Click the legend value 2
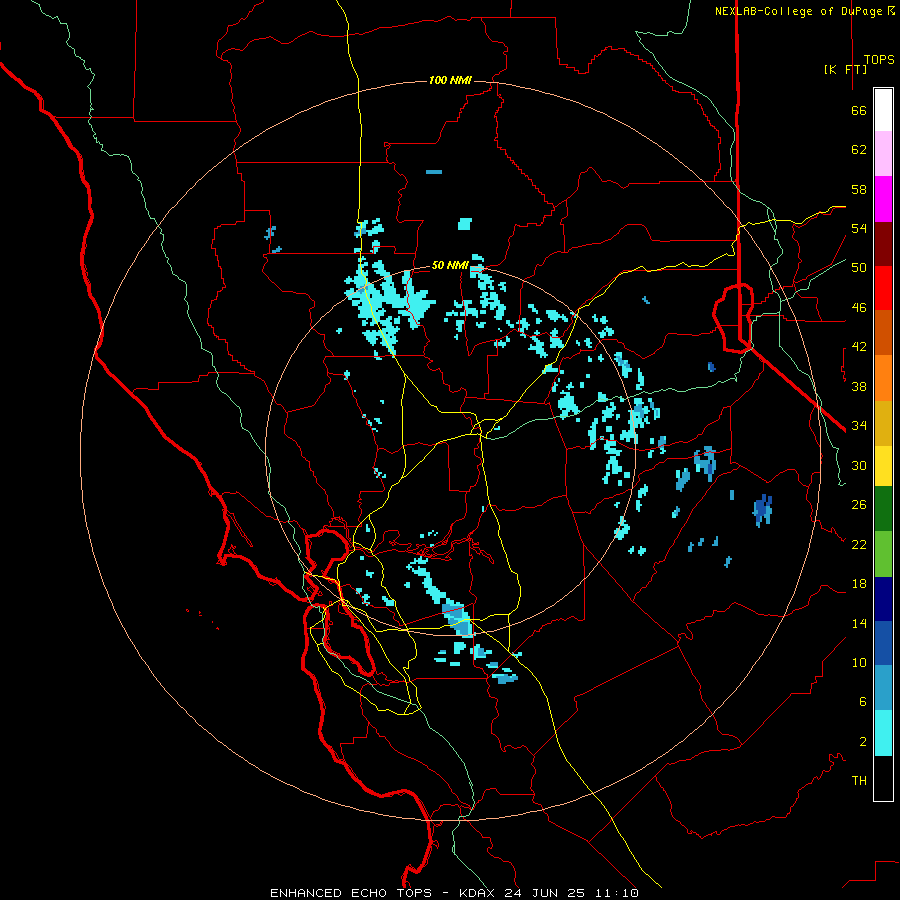The height and width of the screenshot is (900, 900). [863, 741]
